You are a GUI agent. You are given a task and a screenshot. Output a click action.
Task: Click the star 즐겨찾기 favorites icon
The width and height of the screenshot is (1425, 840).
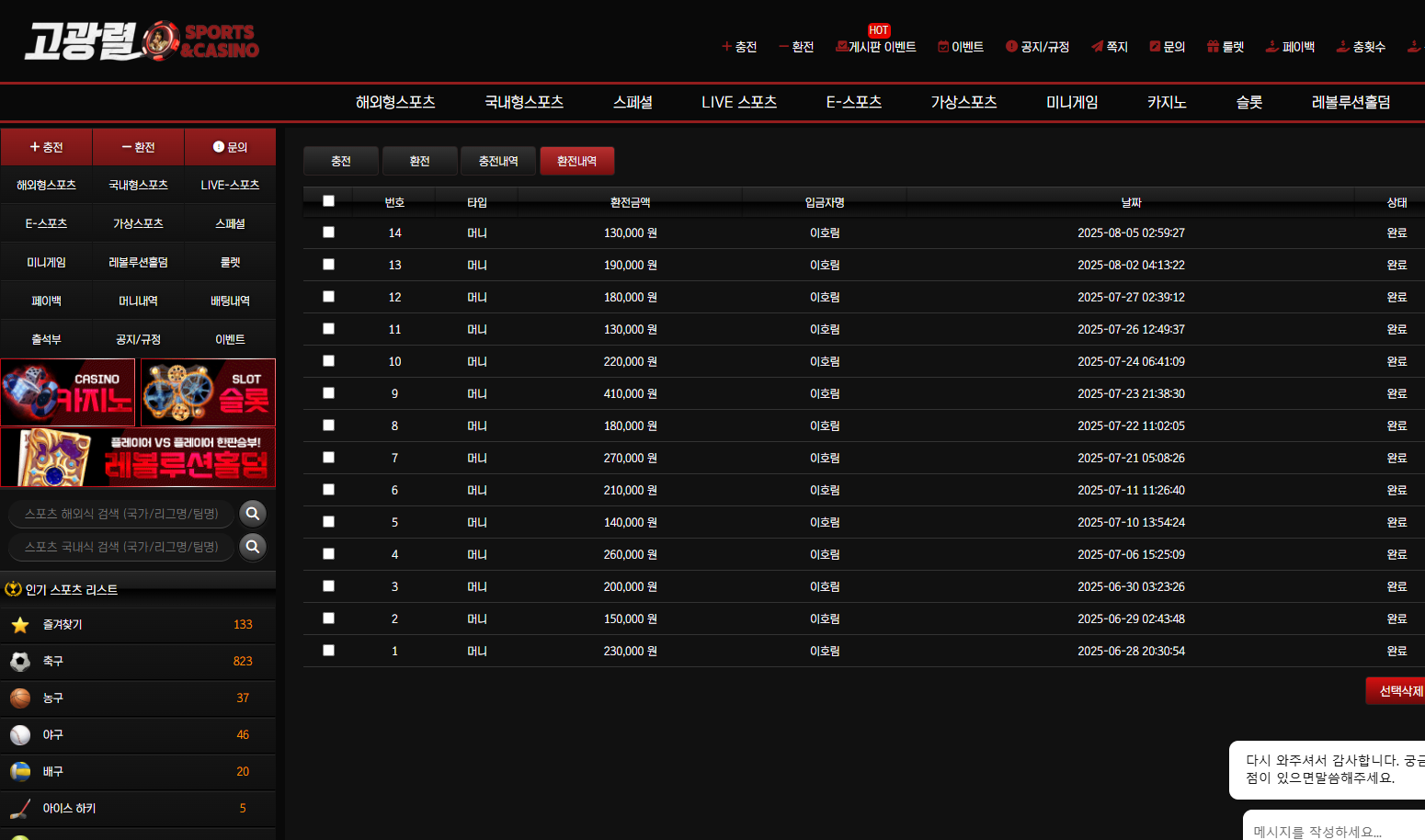[20, 625]
